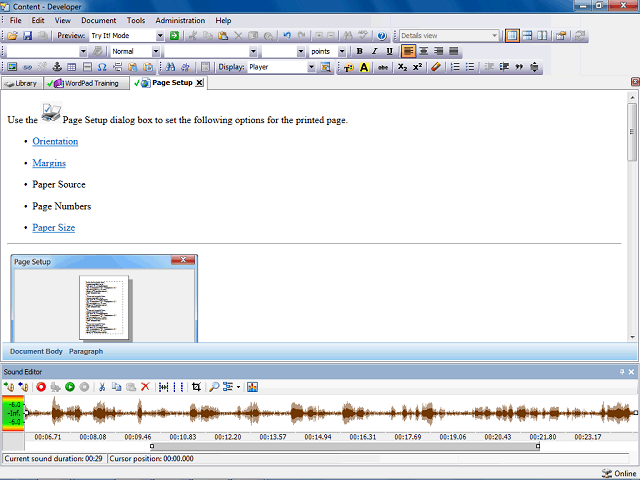Insert a hyperlink with chain icon
The image size is (640, 480).
(27, 67)
